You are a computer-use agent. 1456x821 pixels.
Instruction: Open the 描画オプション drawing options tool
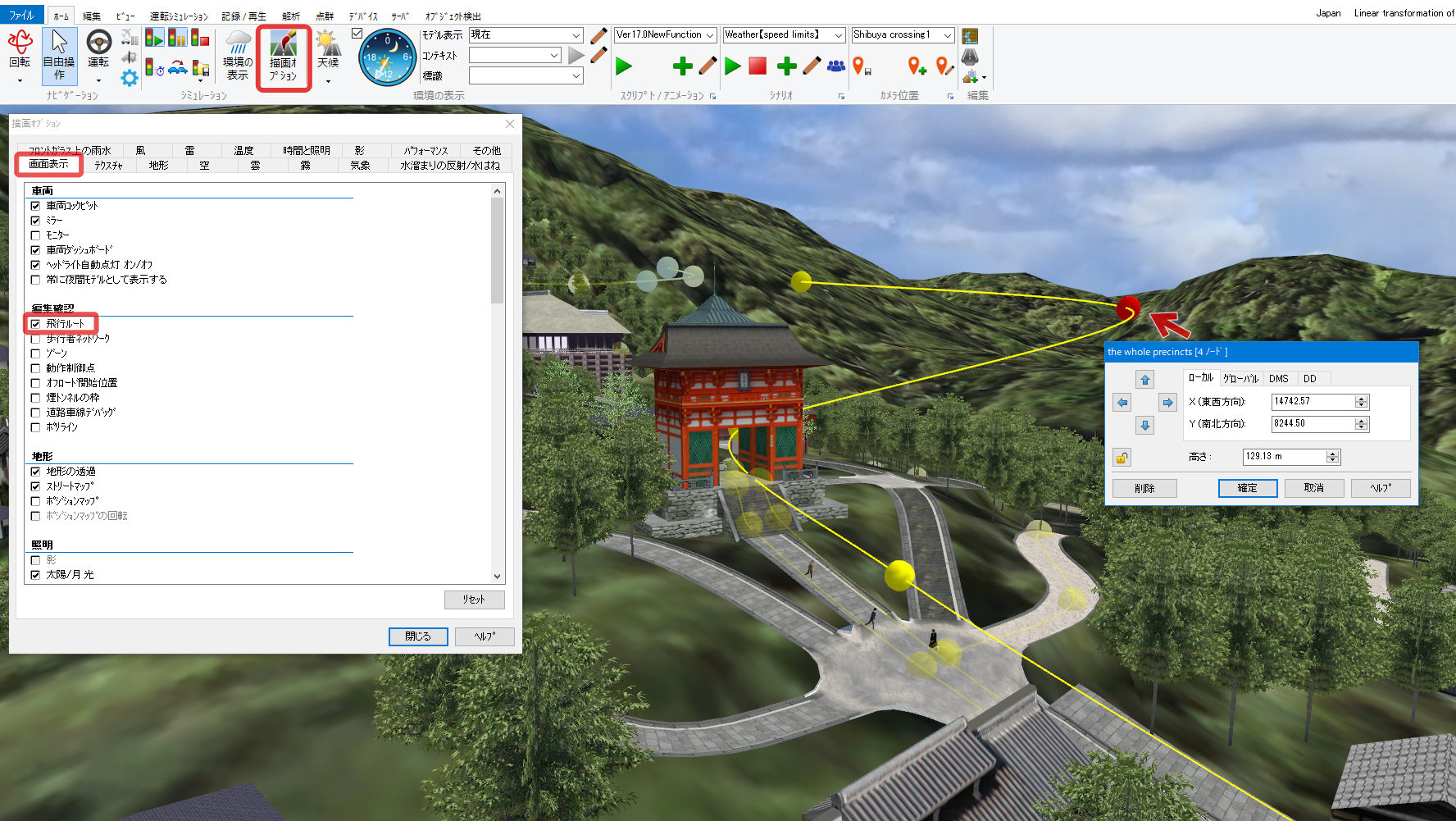coord(284,57)
